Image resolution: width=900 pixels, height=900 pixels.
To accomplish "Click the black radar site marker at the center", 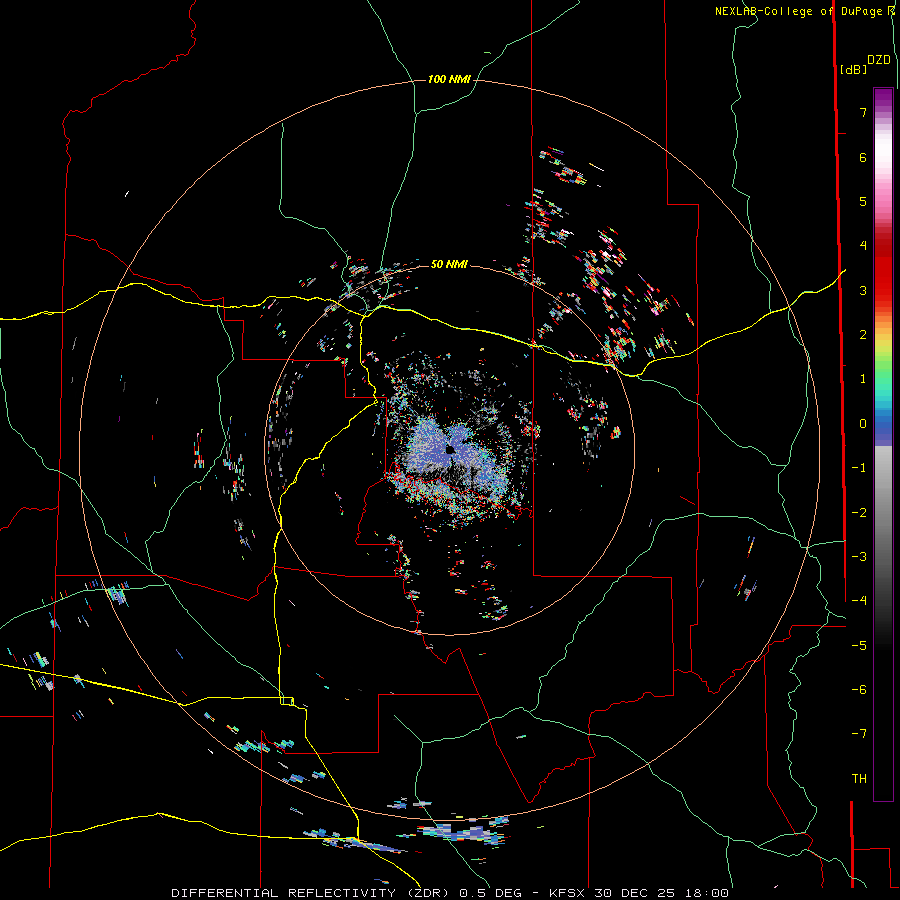I will (x=450, y=449).
